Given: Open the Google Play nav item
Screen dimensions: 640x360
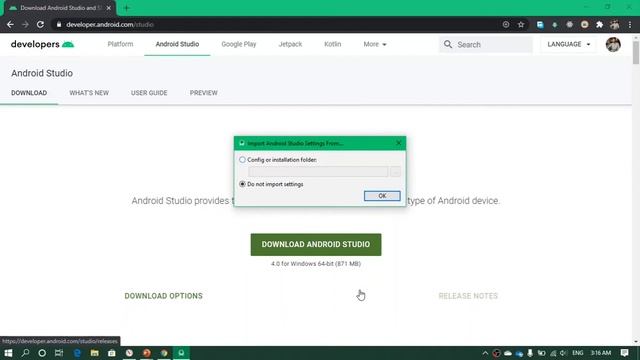Looking at the screenshot, I should tap(239, 44).
